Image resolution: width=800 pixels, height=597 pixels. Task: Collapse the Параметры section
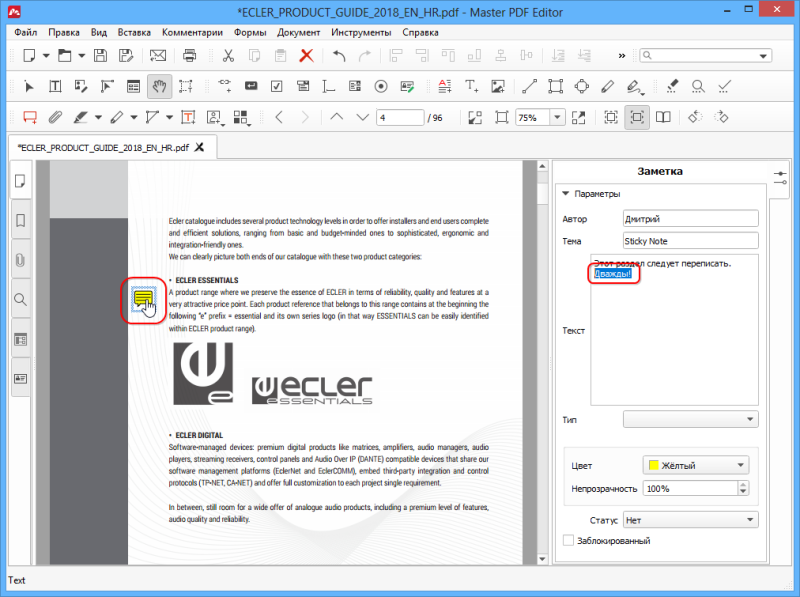[565, 193]
